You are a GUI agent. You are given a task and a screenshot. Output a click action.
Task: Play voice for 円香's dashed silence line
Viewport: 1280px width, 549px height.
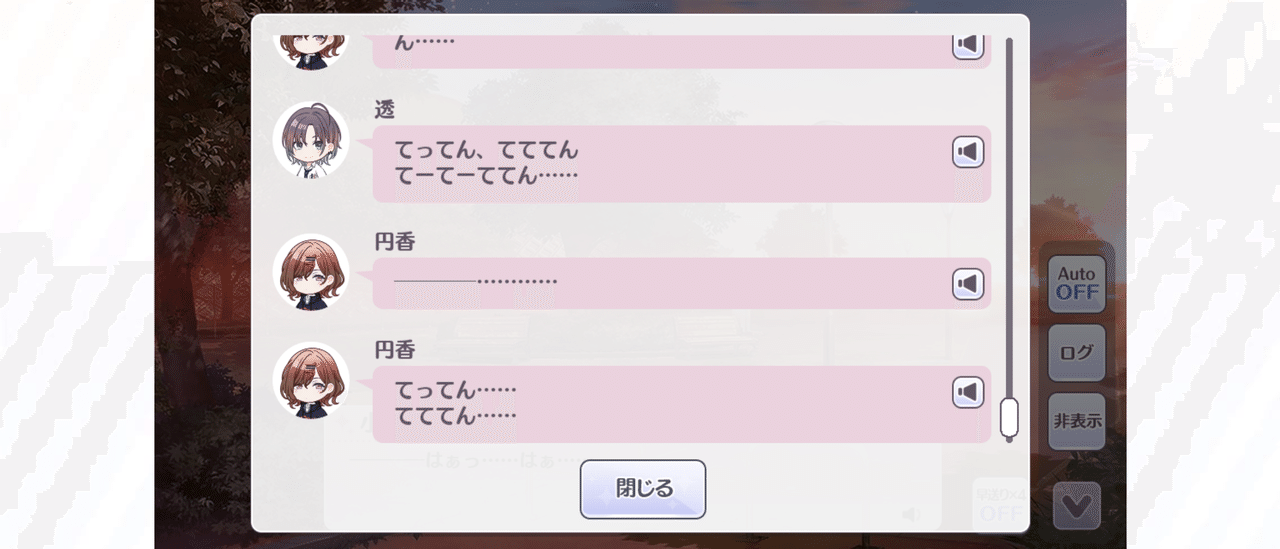(968, 284)
